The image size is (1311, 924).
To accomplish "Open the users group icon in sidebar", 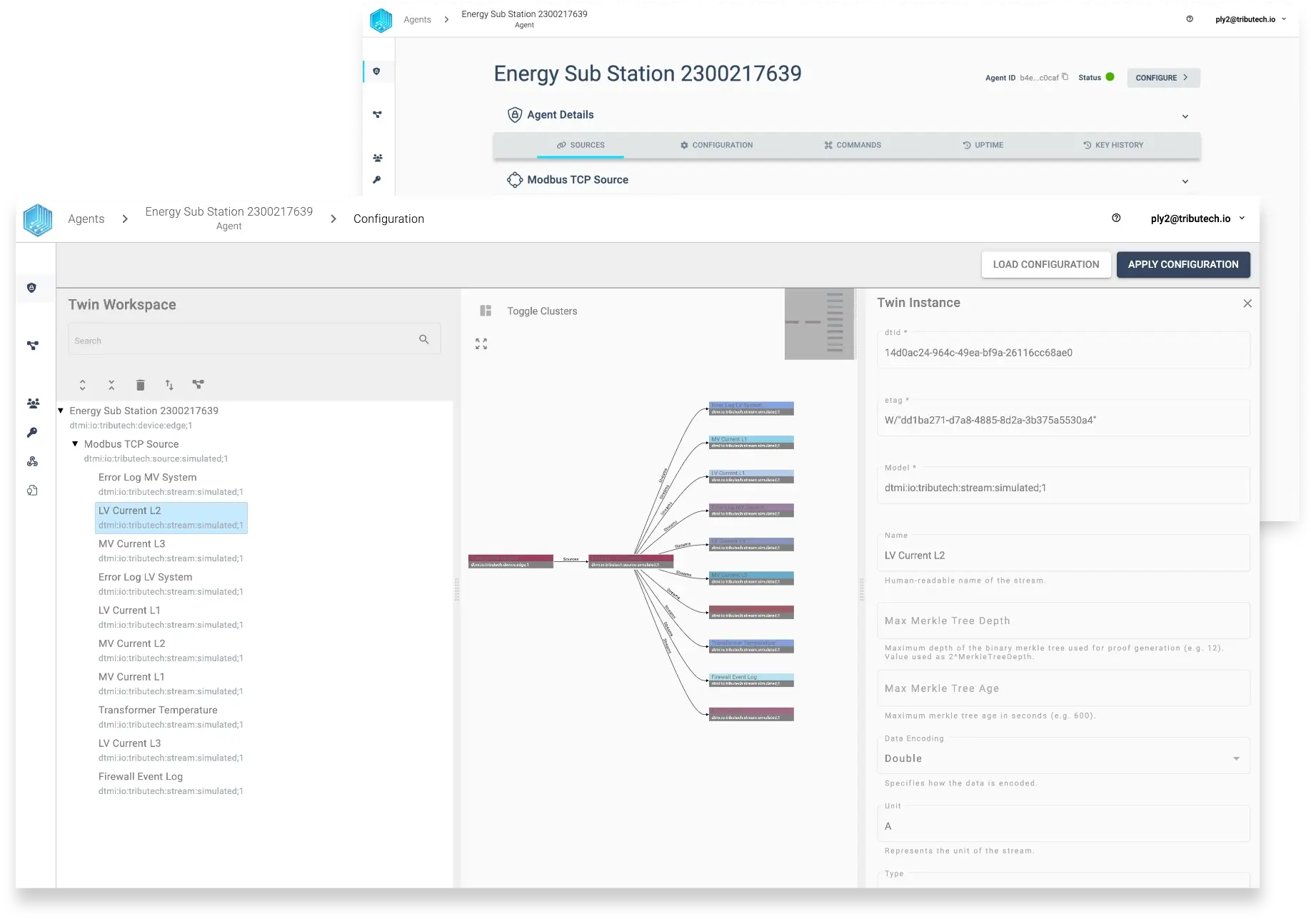I will (x=33, y=403).
